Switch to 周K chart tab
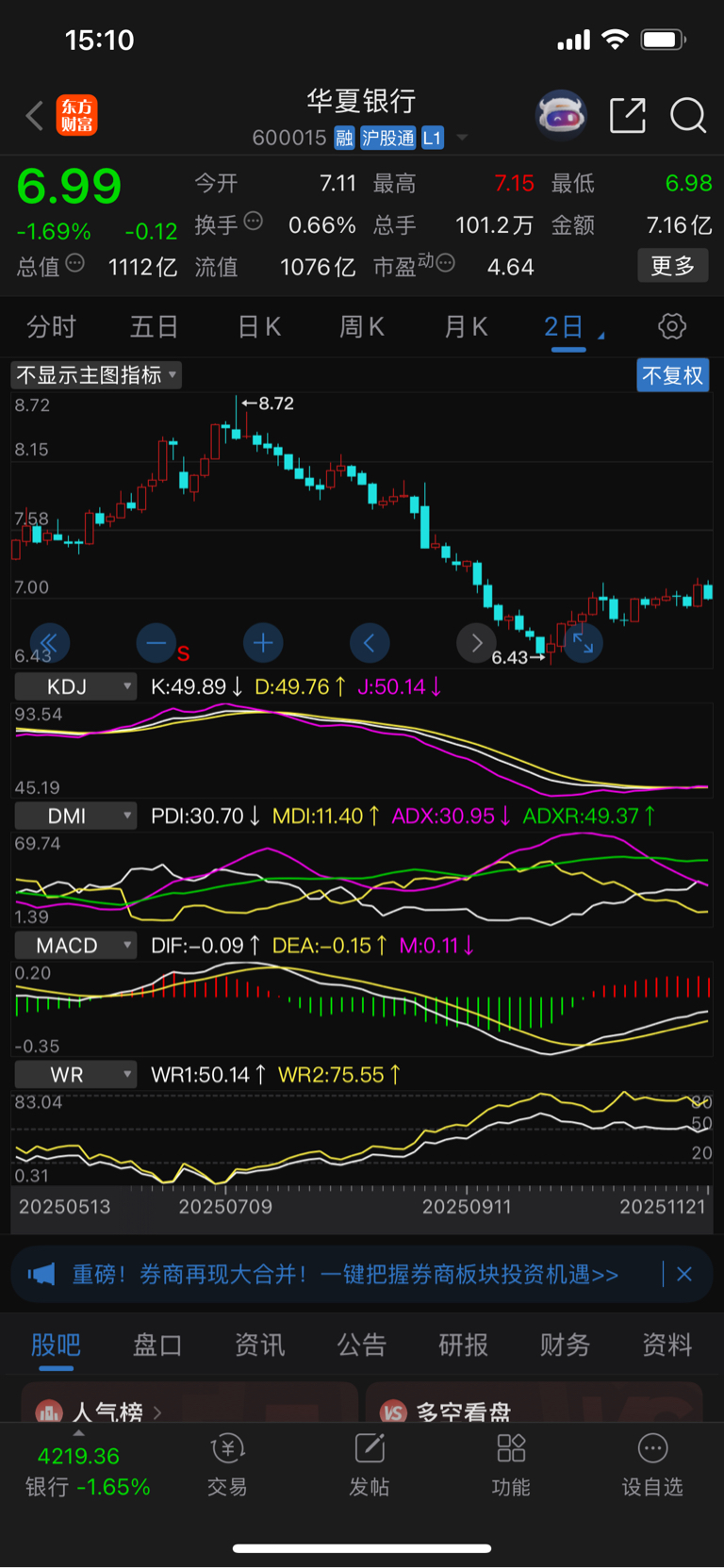Screen dimensions: 724x1568 362,327
